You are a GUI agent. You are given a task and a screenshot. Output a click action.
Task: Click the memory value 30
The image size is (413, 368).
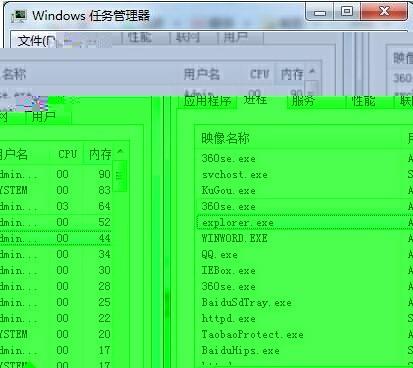tap(104, 270)
